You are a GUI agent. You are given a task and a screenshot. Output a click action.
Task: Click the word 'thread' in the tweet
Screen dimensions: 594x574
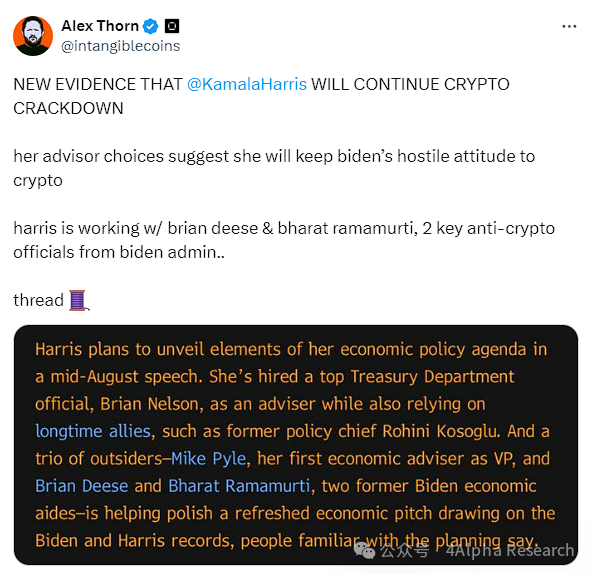coord(39,300)
